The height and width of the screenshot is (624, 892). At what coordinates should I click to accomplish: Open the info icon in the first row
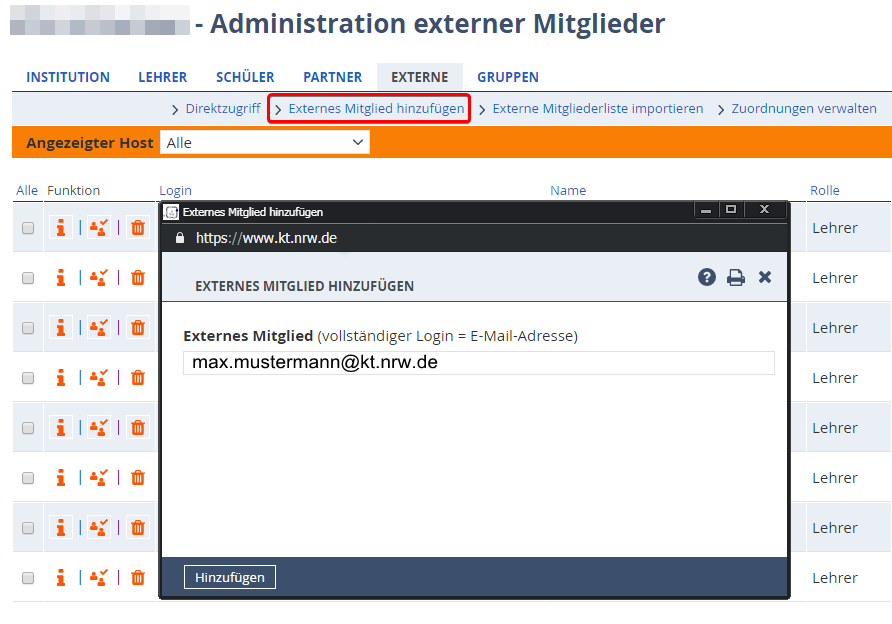[61, 227]
